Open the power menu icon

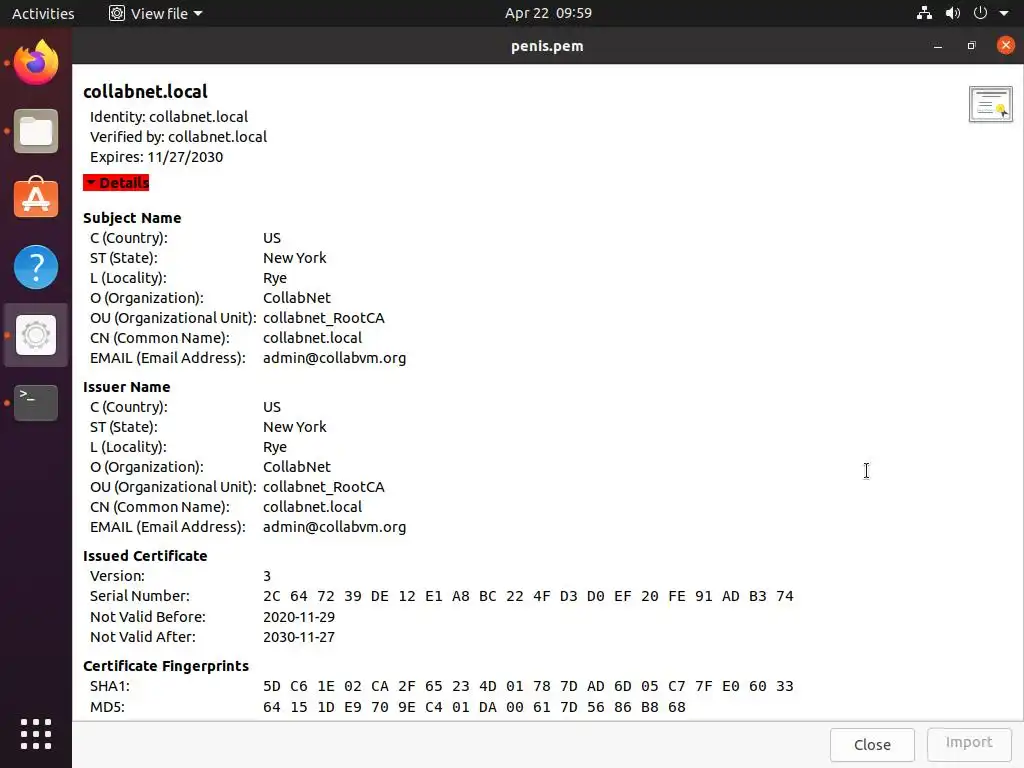[980, 13]
